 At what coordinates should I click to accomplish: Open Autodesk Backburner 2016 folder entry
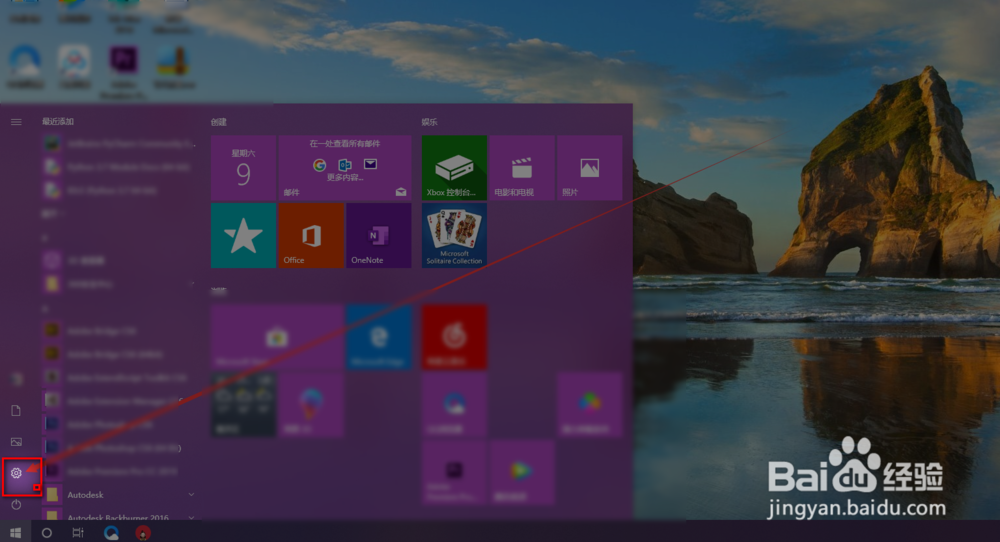click(119, 515)
